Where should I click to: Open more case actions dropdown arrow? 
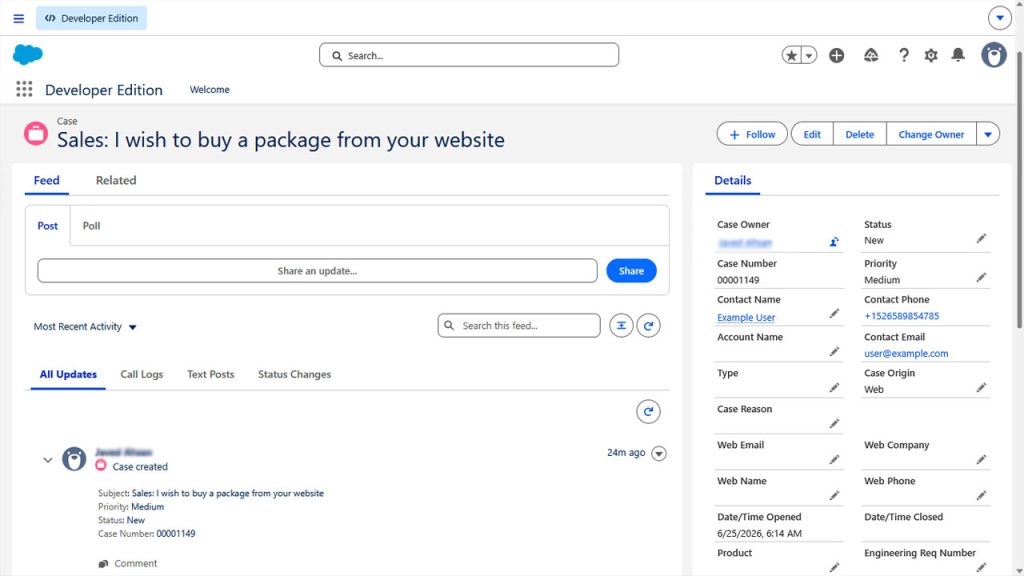[987, 135]
